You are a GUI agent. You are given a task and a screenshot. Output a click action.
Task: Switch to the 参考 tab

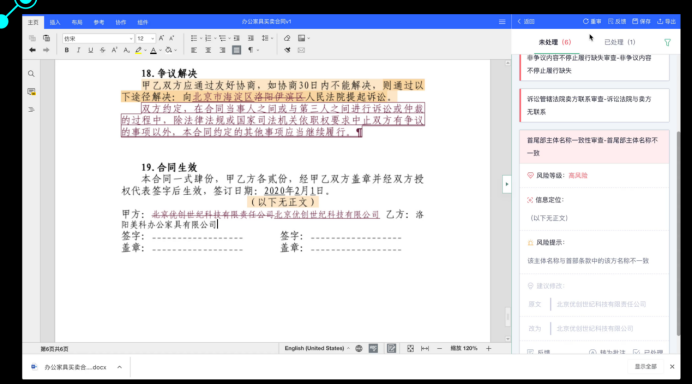coord(99,22)
